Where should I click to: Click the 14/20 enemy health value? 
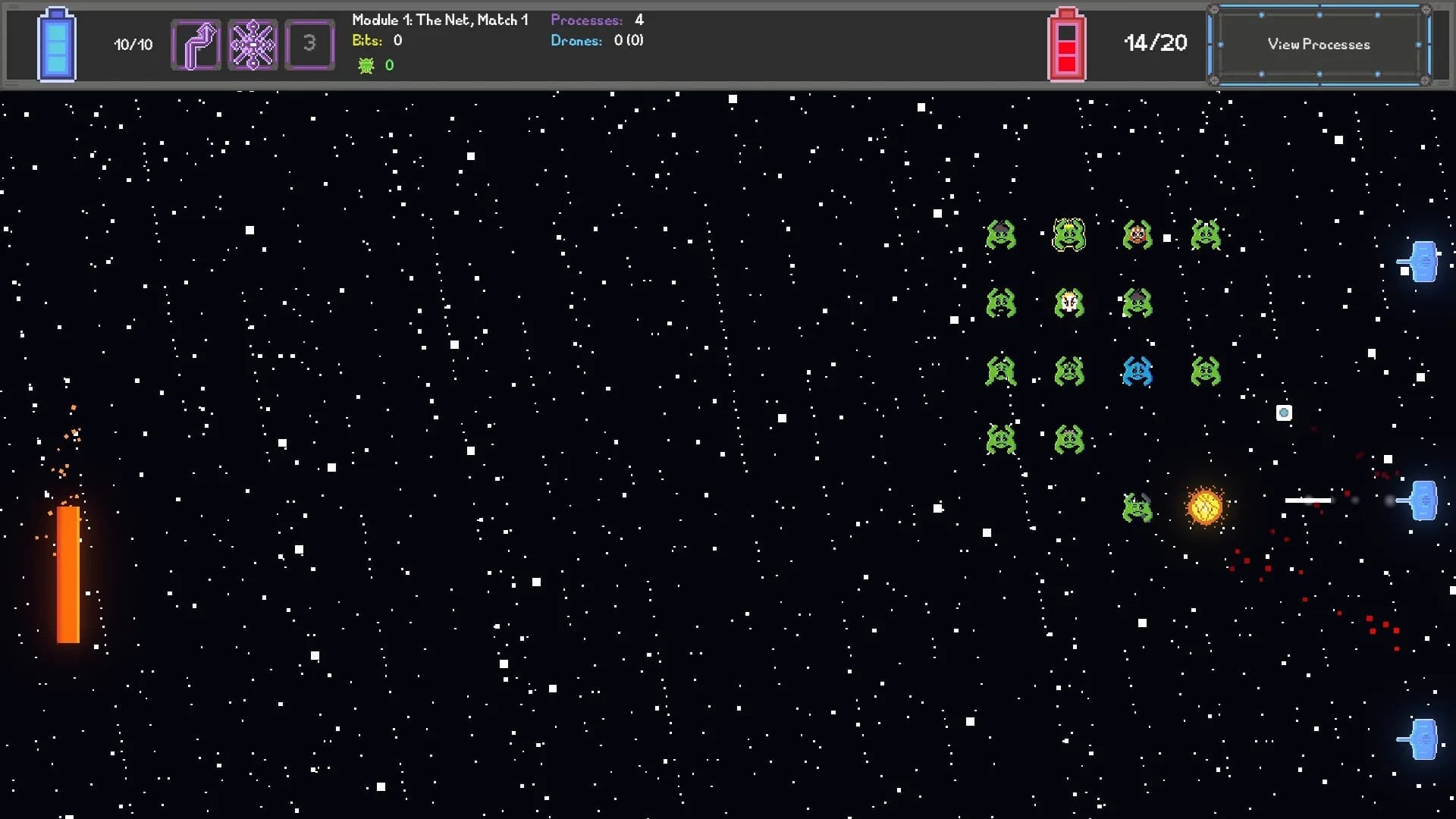tap(1156, 43)
